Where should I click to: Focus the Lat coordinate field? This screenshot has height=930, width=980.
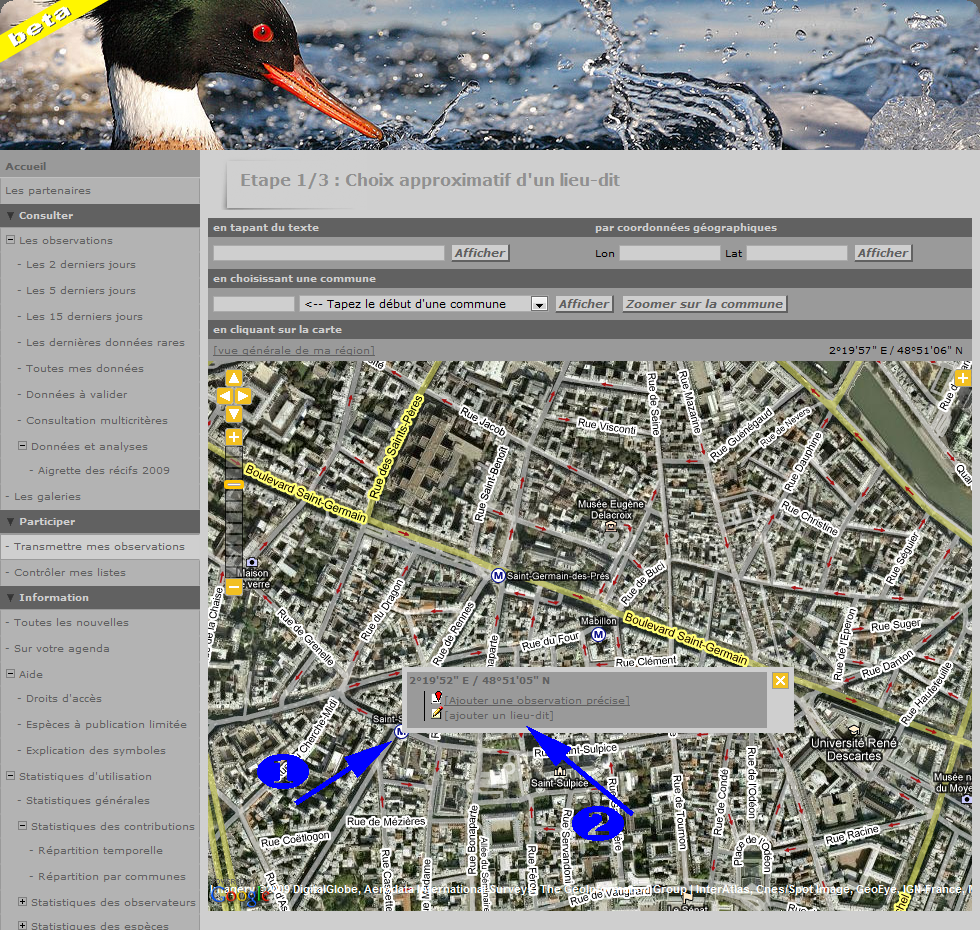[x=797, y=253]
